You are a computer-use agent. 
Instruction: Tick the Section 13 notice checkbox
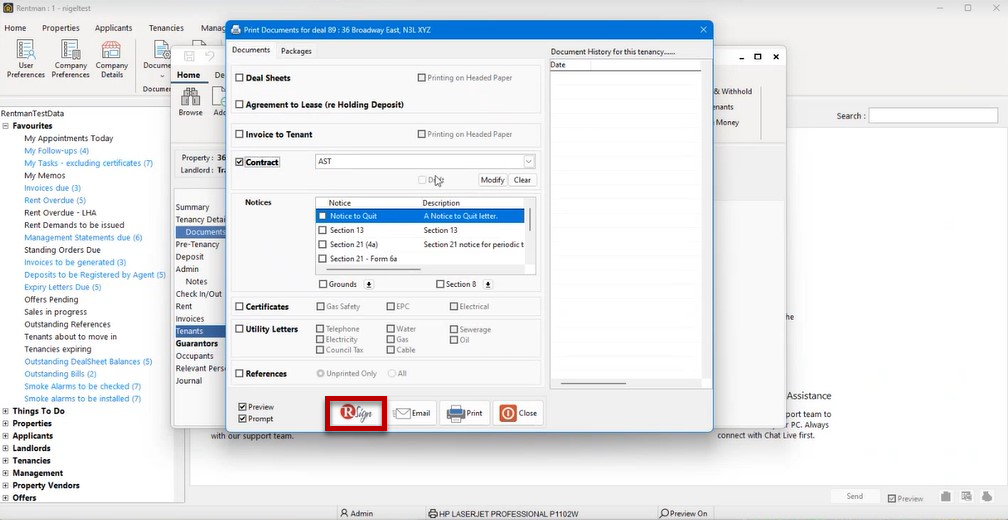pyautogui.click(x=323, y=230)
